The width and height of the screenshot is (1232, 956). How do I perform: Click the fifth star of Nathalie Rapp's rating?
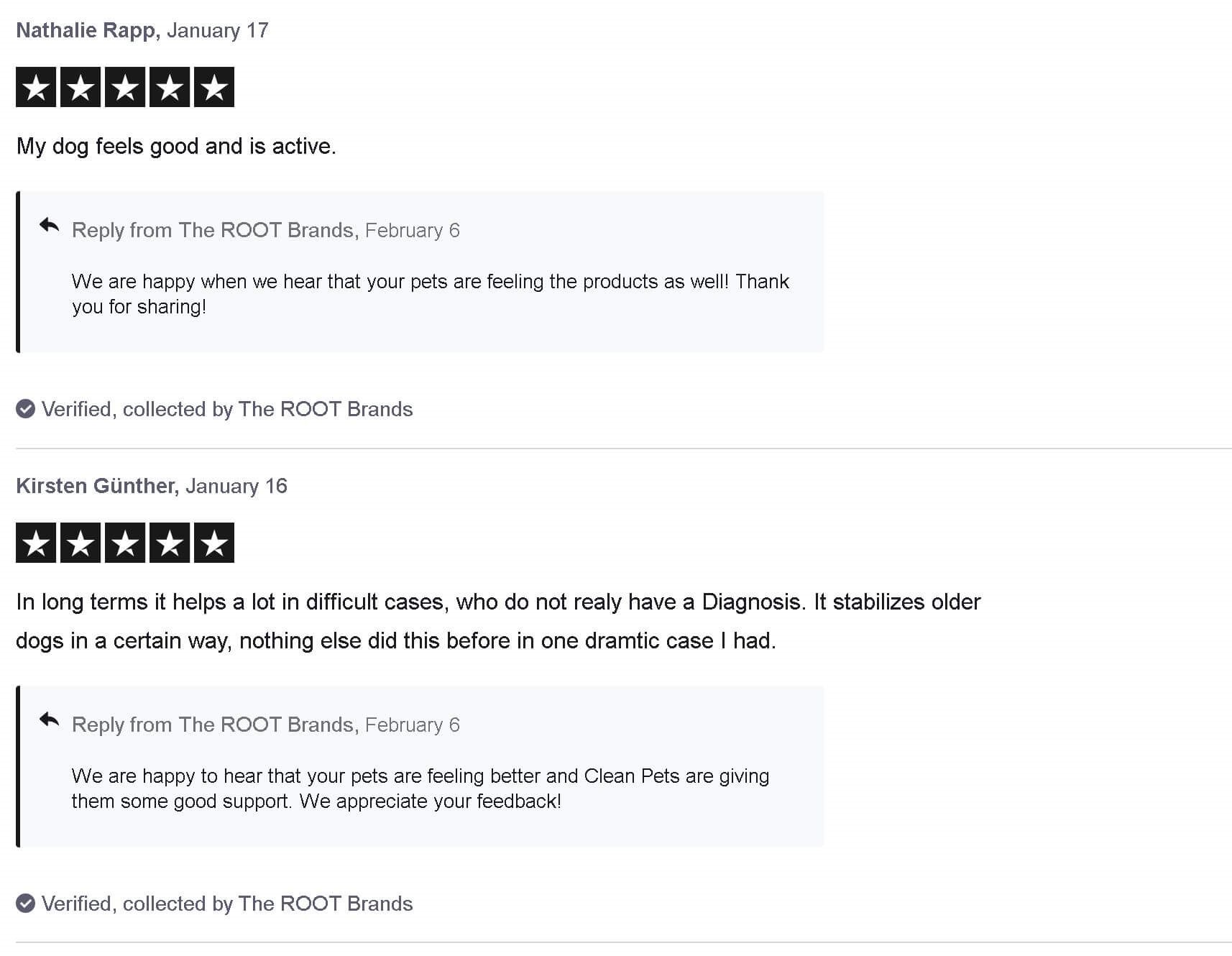pyautogui.click(x=214, y=87)
